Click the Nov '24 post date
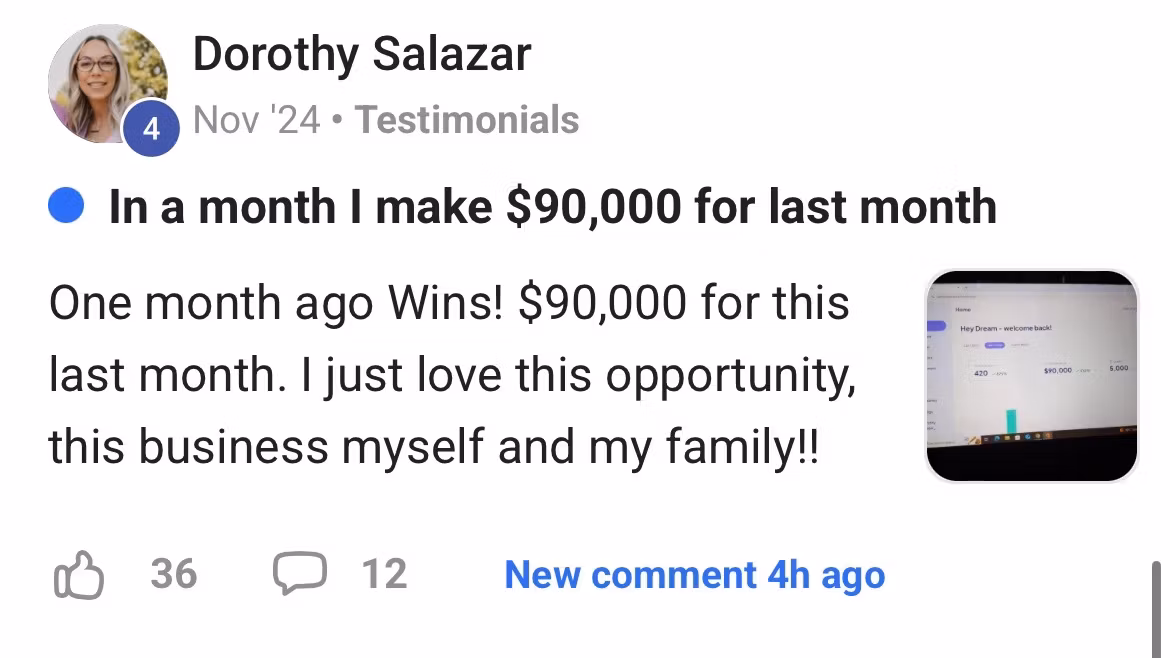This screenshot has height=658, width=1170. coord(256,120)
